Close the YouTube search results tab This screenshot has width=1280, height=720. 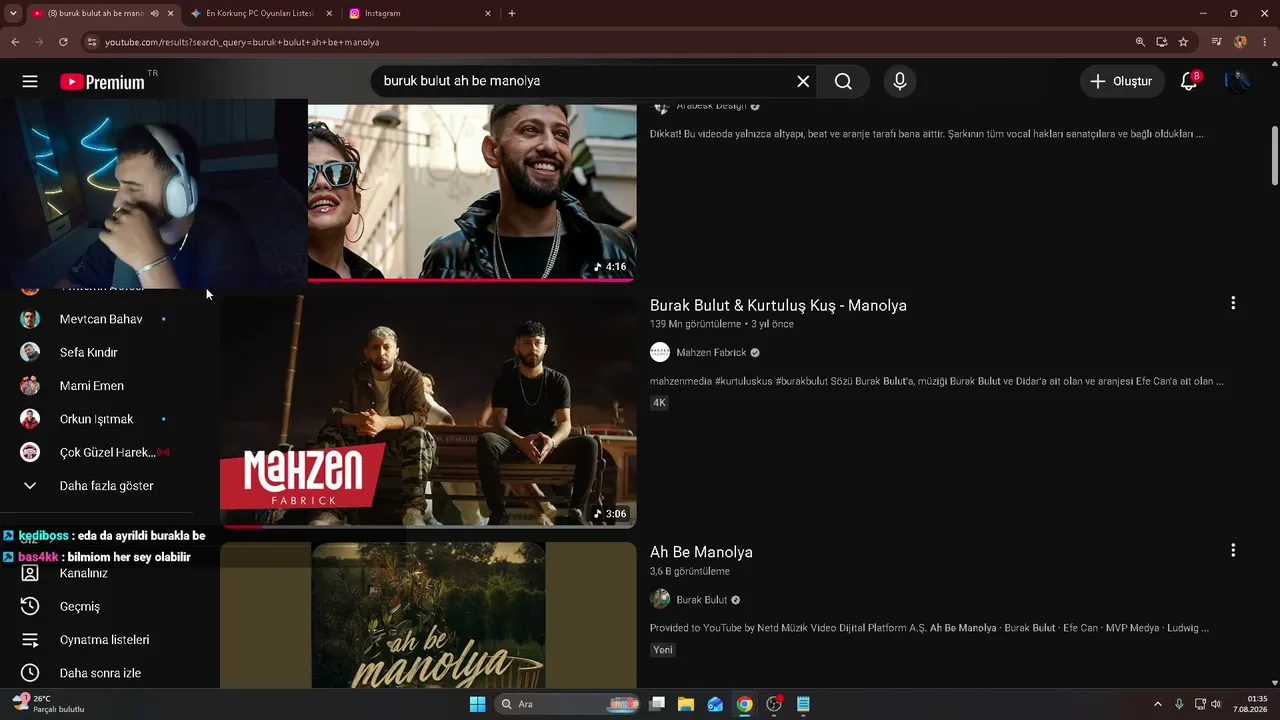point(171,13)
